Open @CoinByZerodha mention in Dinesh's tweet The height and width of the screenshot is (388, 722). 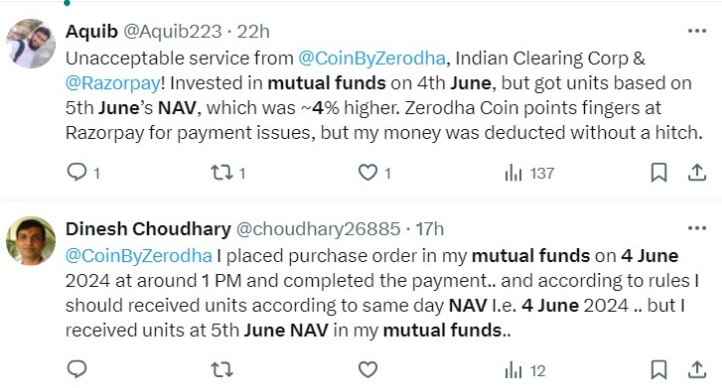(x=139, y=256)
